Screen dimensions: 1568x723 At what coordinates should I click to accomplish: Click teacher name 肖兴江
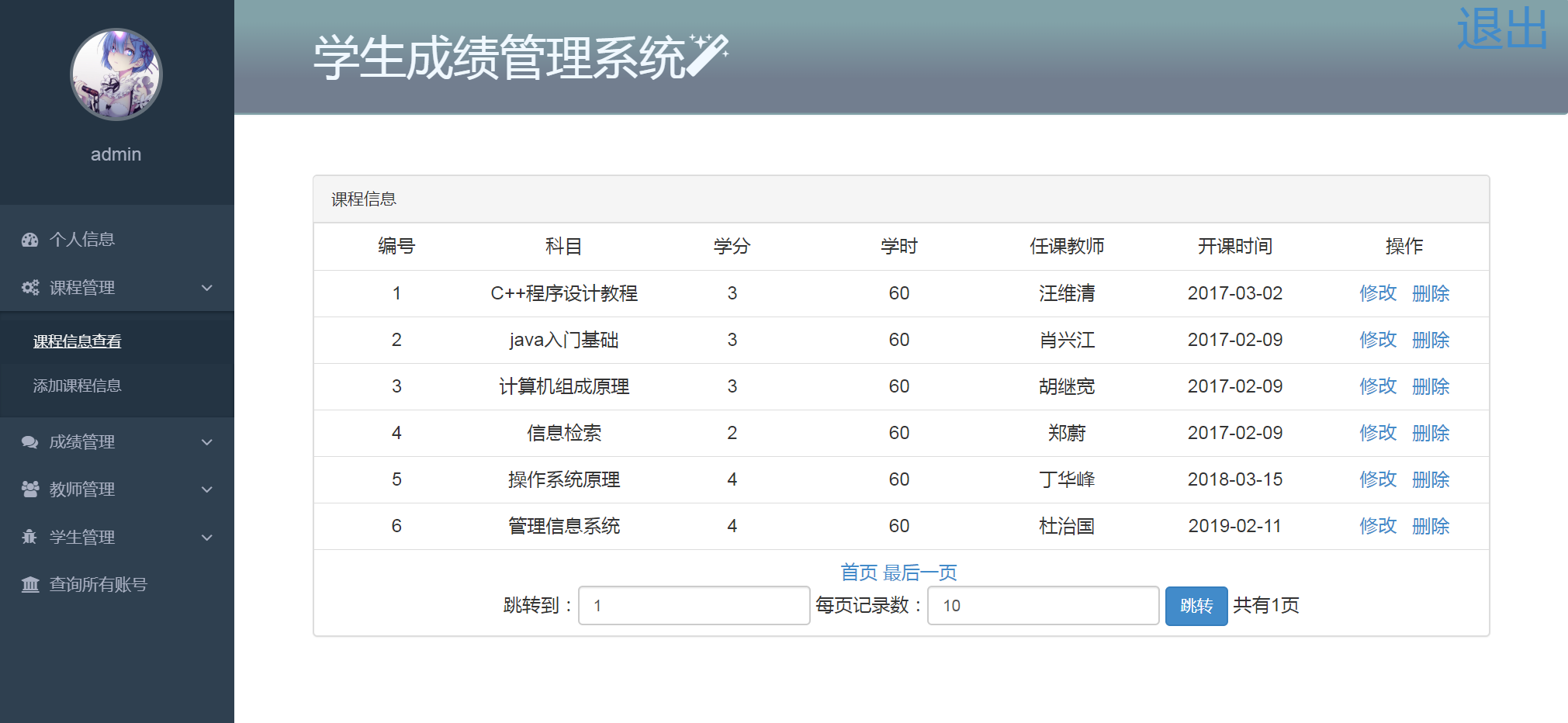(1067, 340)
